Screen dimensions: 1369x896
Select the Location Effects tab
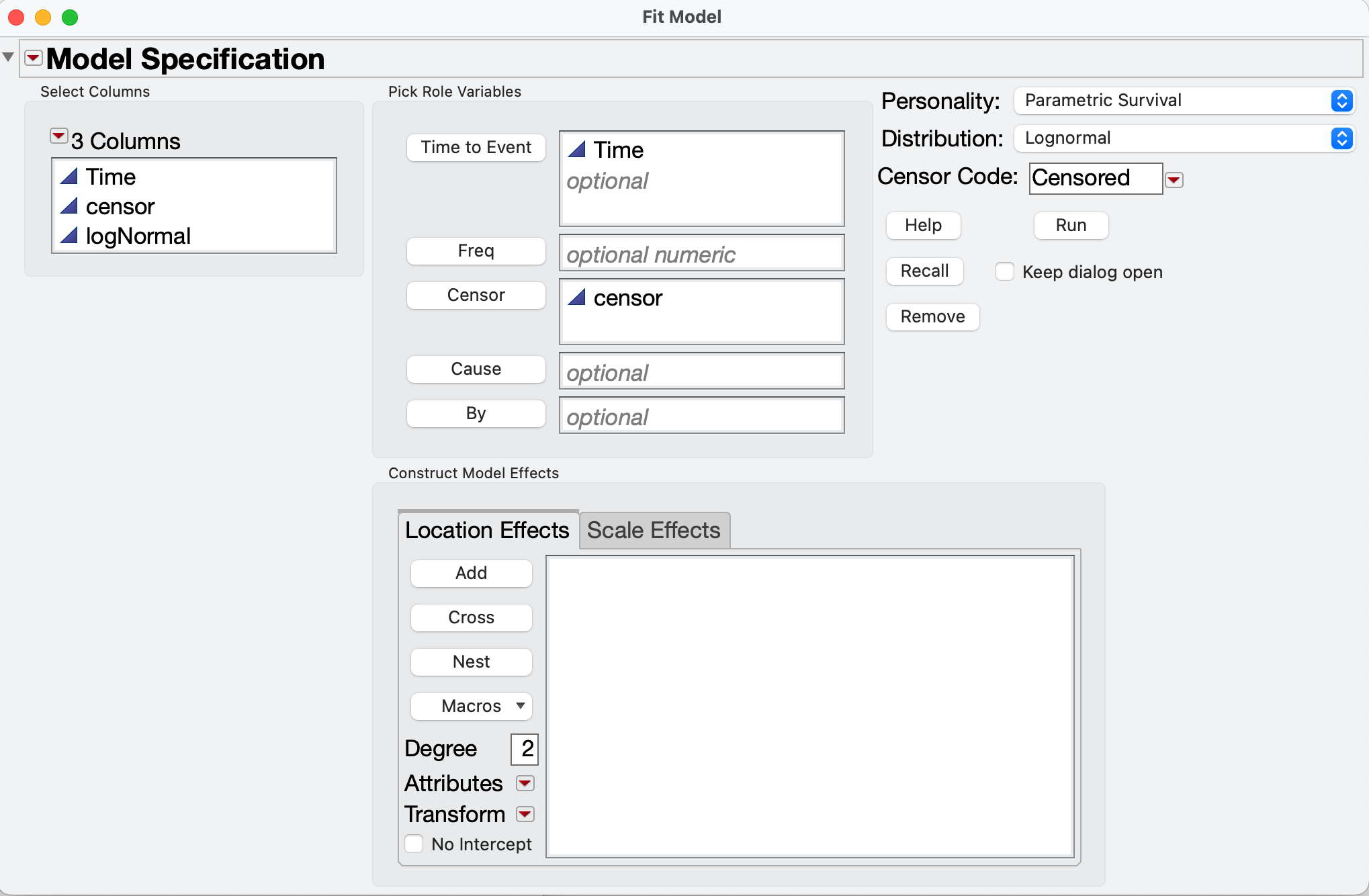tap(487, 531)
